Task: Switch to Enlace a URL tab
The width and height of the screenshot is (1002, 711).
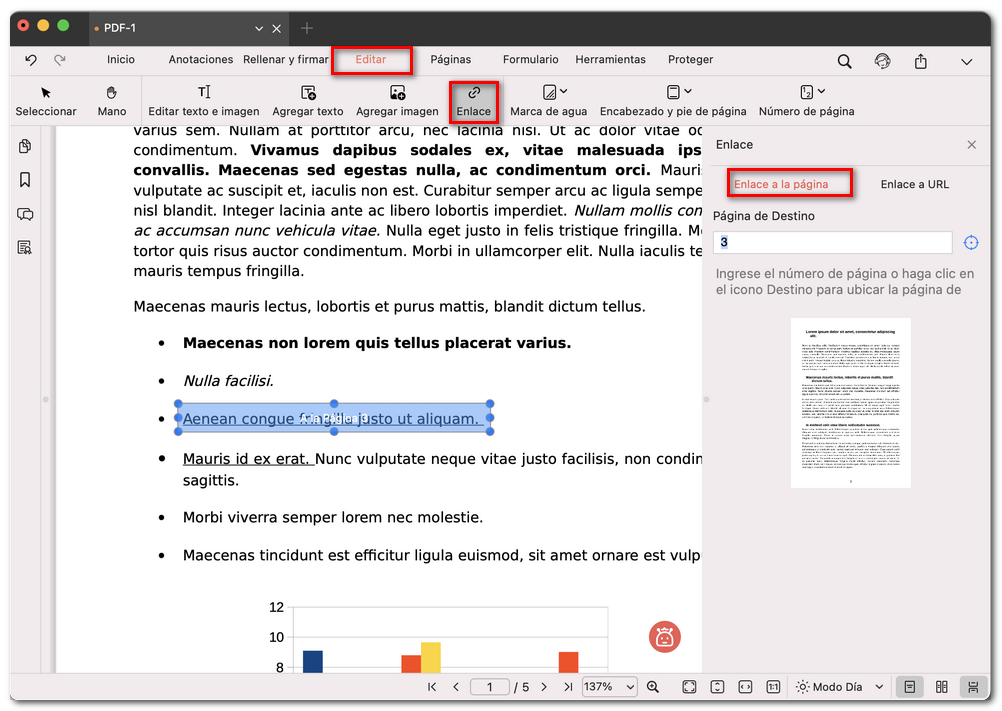Action: point(914,184)
